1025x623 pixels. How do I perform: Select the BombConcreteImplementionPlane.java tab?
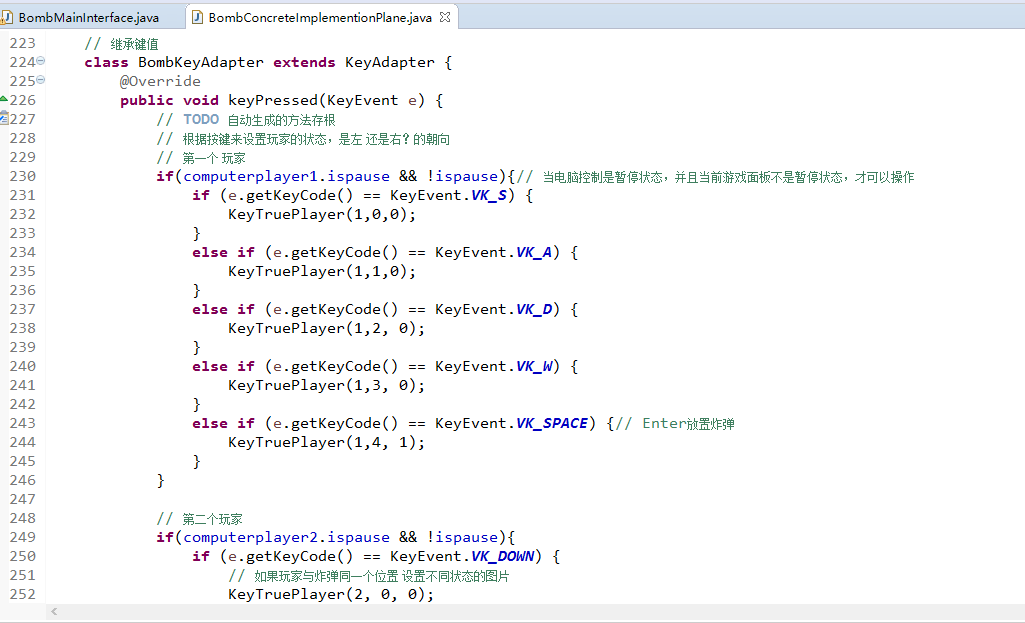tap(320, 18)
